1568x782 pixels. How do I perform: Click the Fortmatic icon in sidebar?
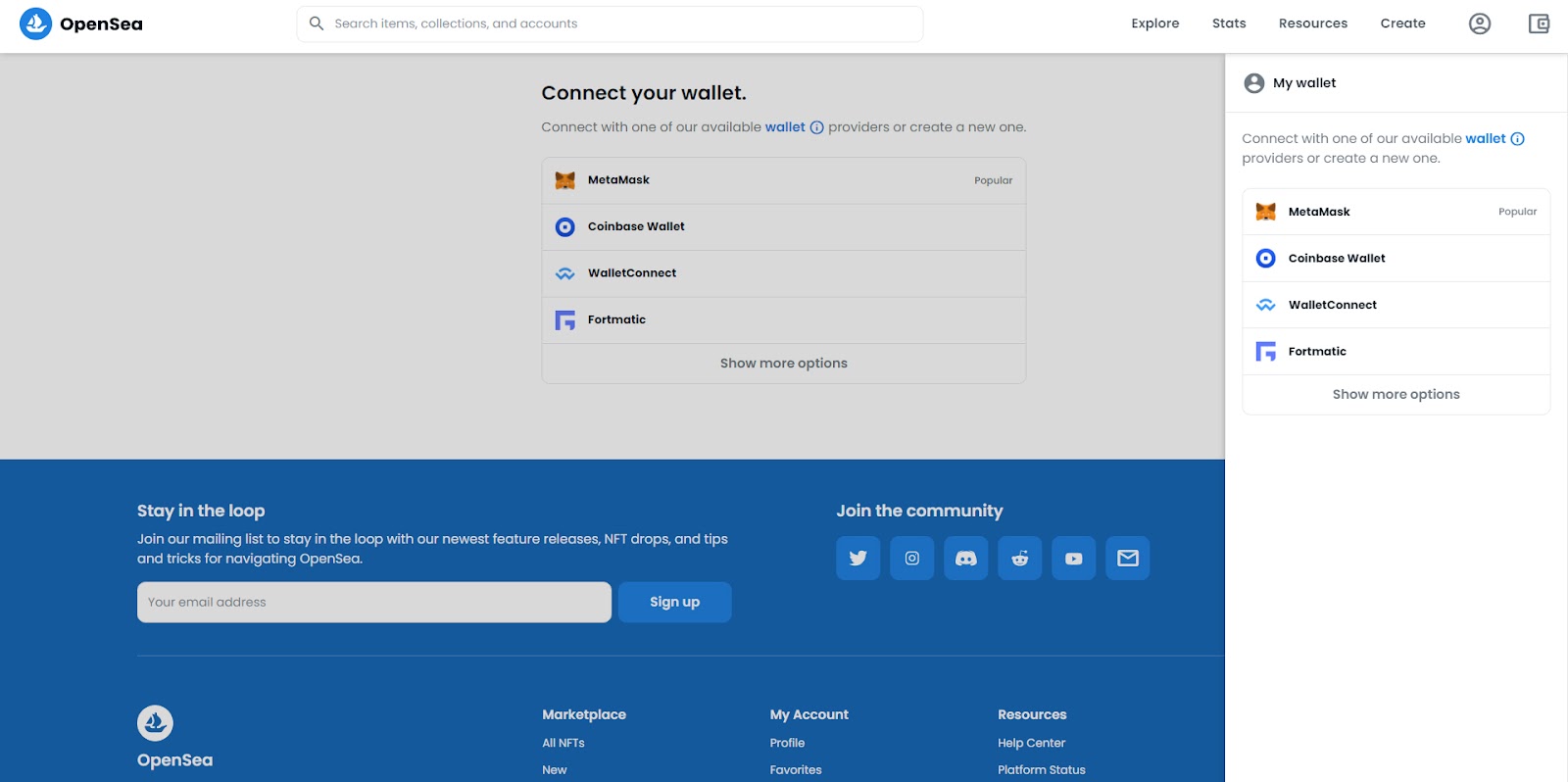(1266, 352)
